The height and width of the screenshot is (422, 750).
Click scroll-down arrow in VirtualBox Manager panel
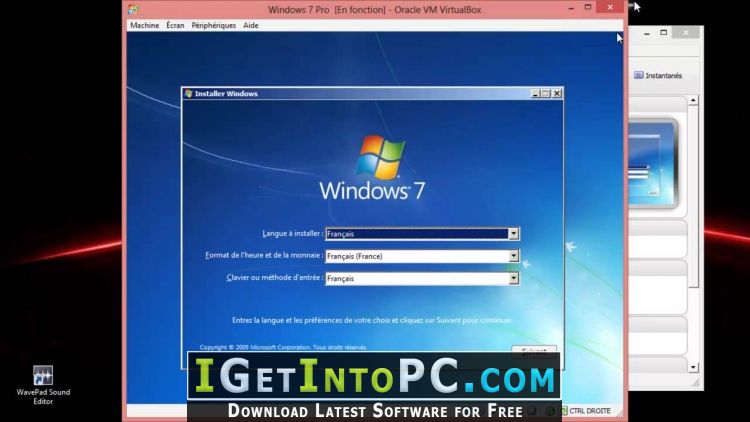click(693, 367)
